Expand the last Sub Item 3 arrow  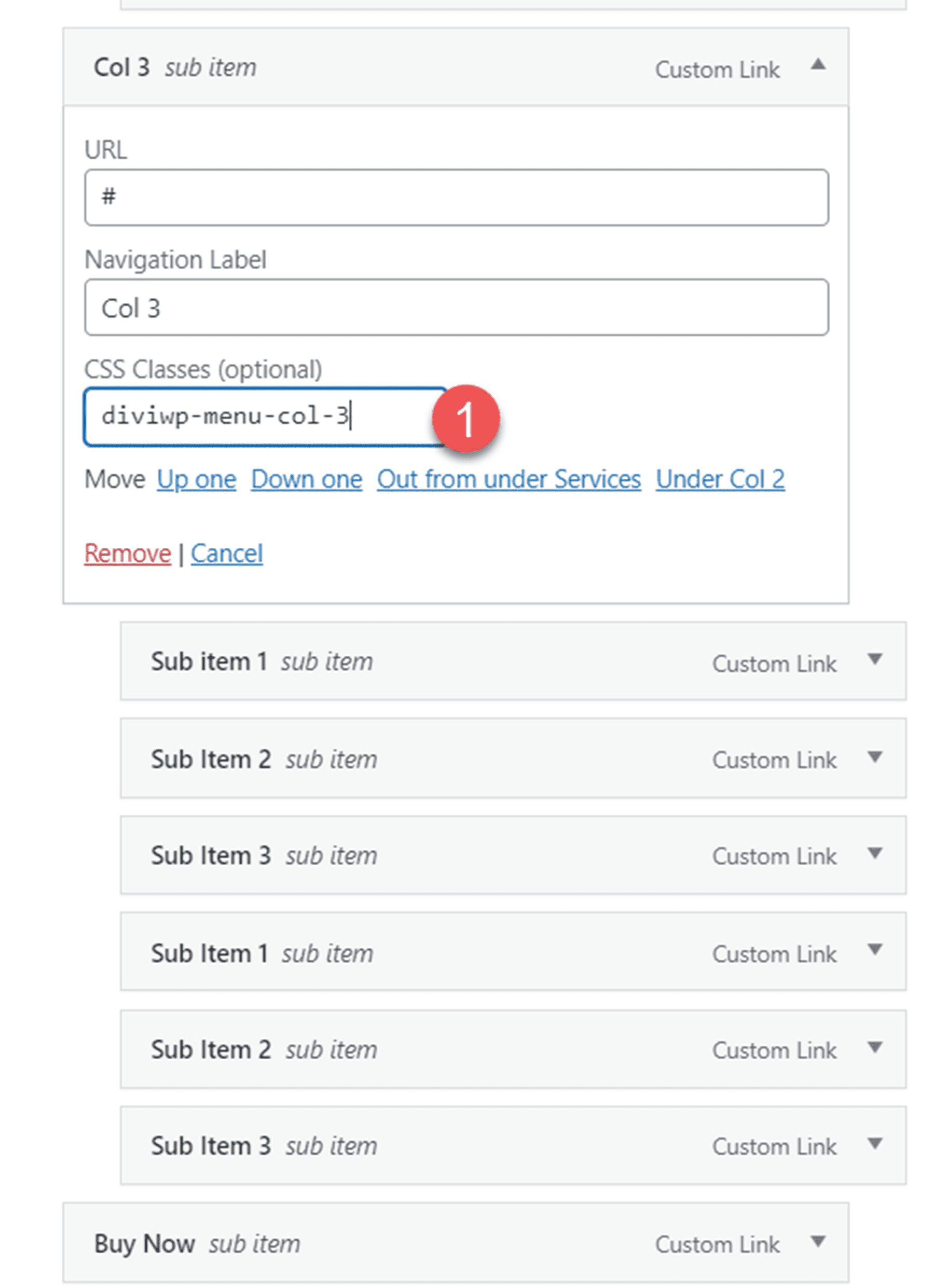tap(875, 1143)
